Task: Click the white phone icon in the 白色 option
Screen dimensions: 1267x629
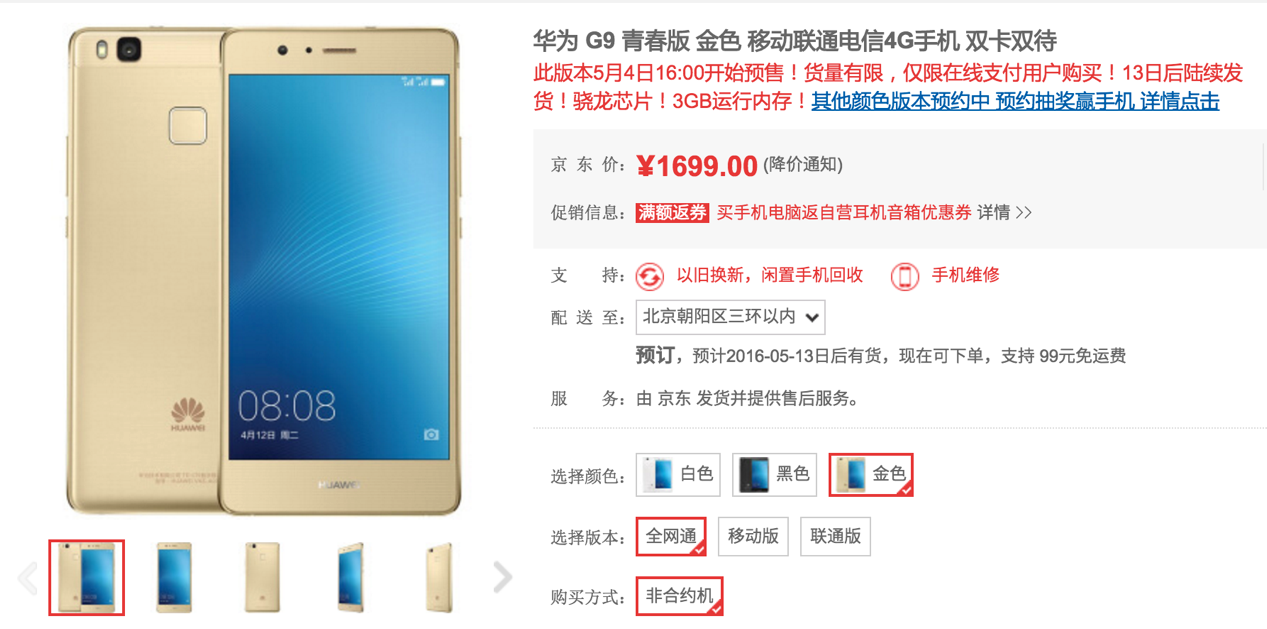Action: [658, 475]
